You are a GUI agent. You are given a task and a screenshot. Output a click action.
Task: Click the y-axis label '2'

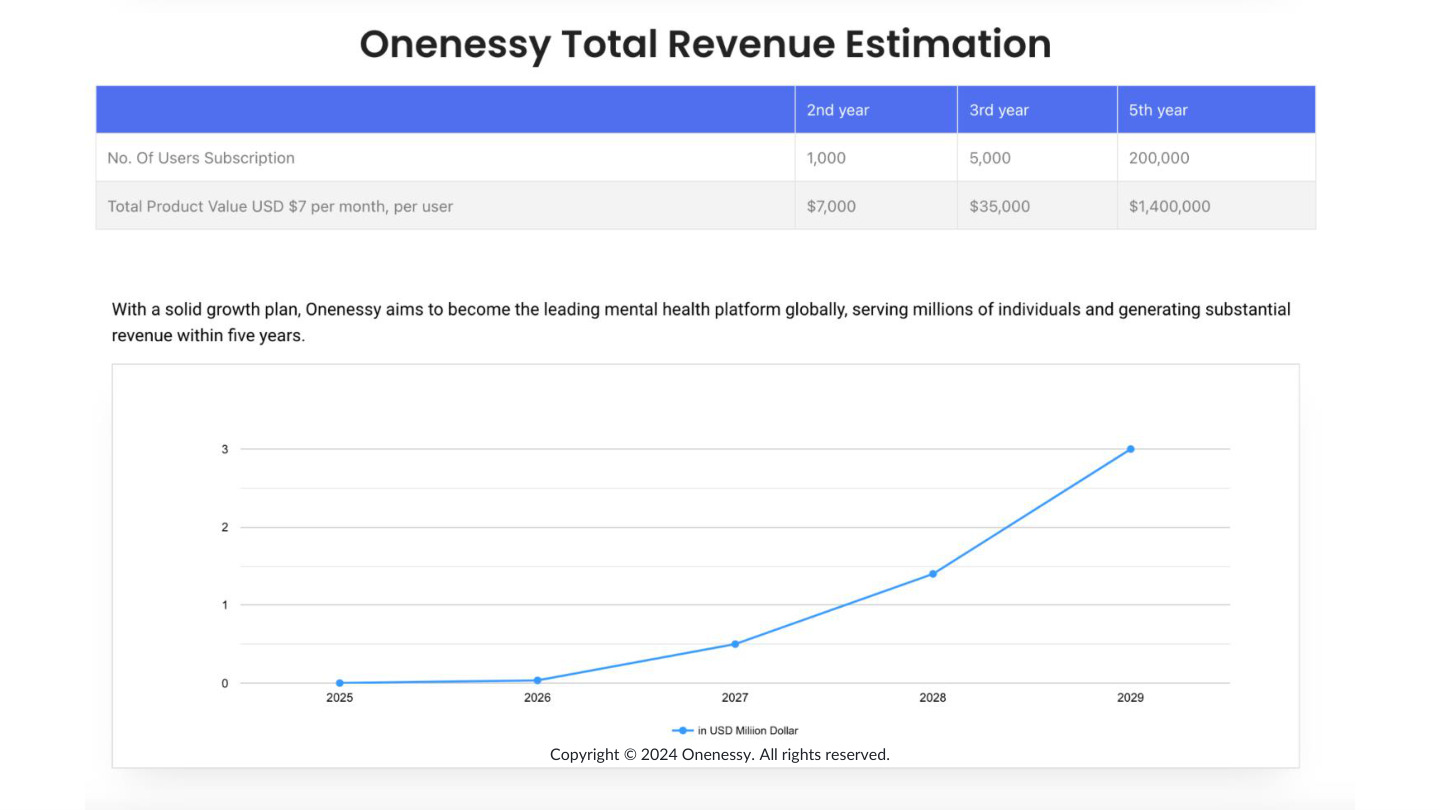pos(225,528)
